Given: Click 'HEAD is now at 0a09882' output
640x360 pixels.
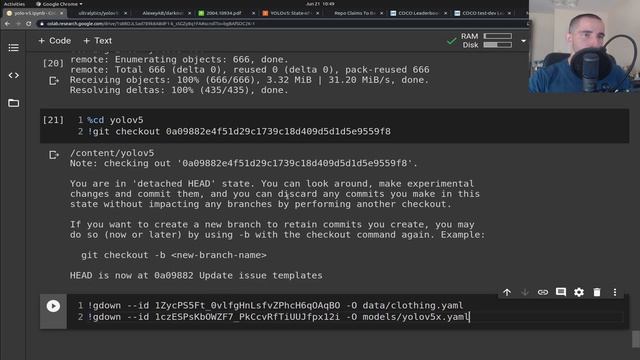Looking at the screenshot, I should [x=196, y=276].
